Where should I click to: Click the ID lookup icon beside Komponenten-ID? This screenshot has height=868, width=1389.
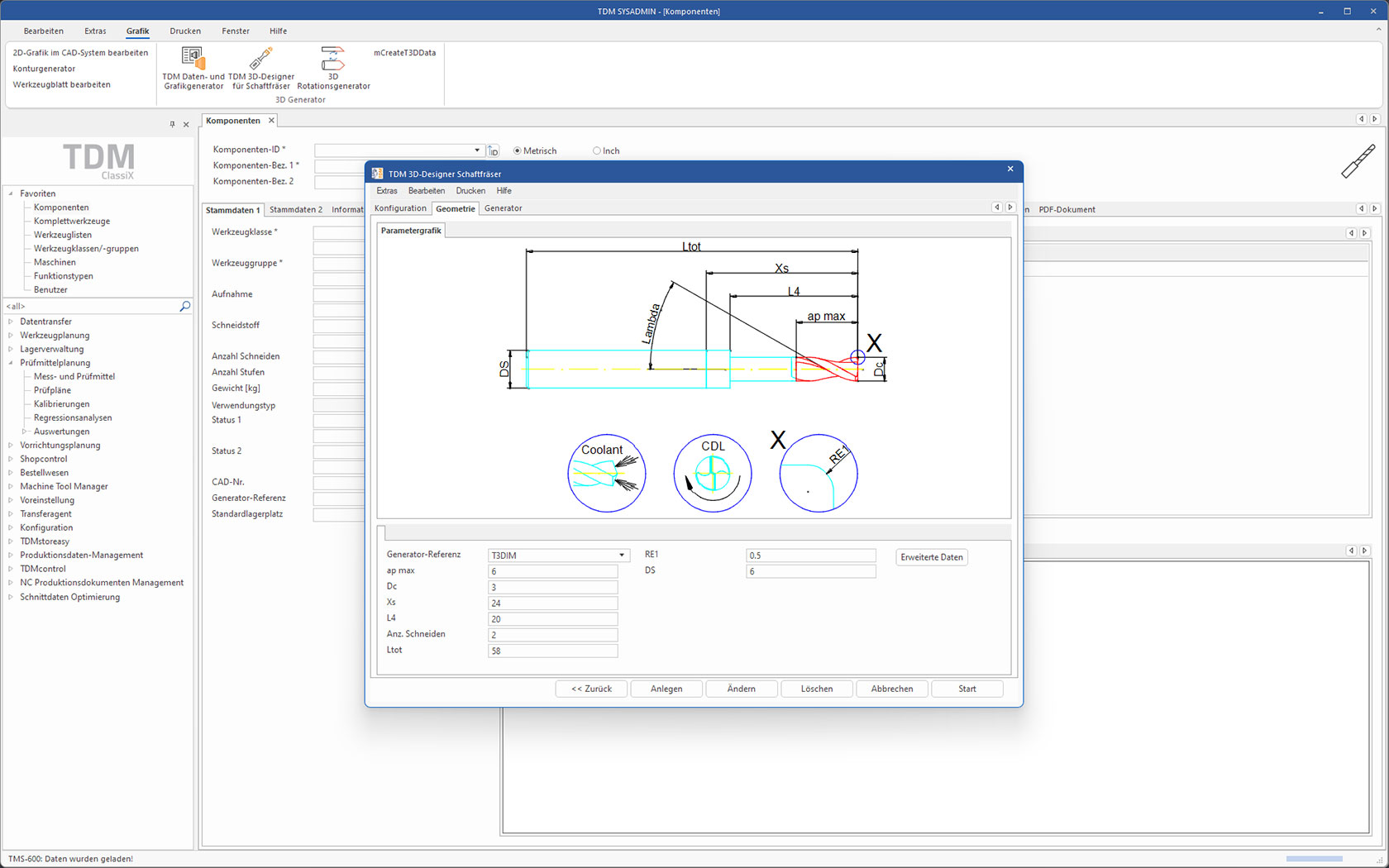493,150
